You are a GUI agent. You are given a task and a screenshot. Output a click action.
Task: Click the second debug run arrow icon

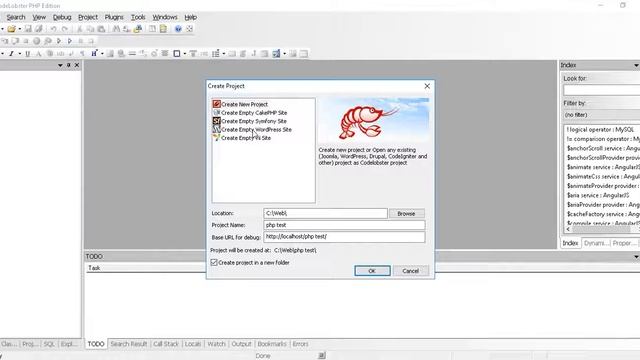[x=70, y=41]
